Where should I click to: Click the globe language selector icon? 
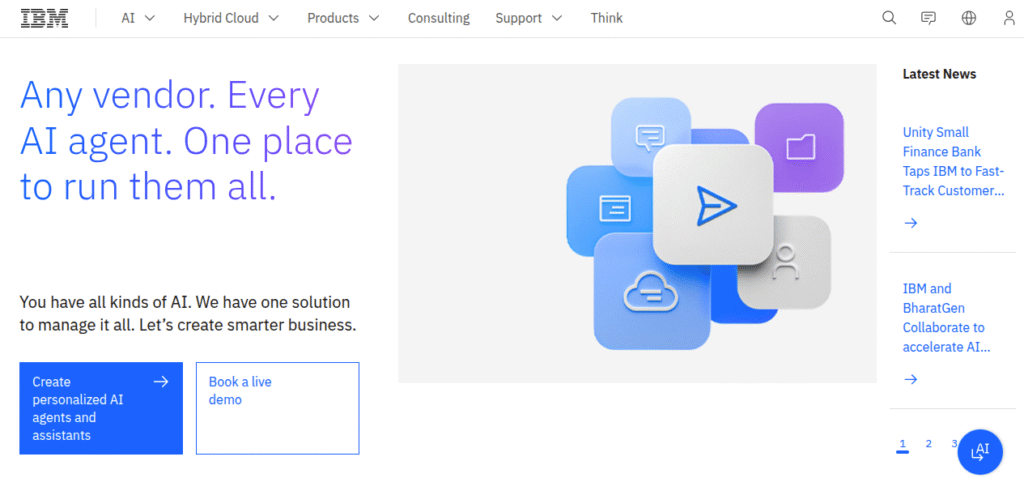coord(969,18)
